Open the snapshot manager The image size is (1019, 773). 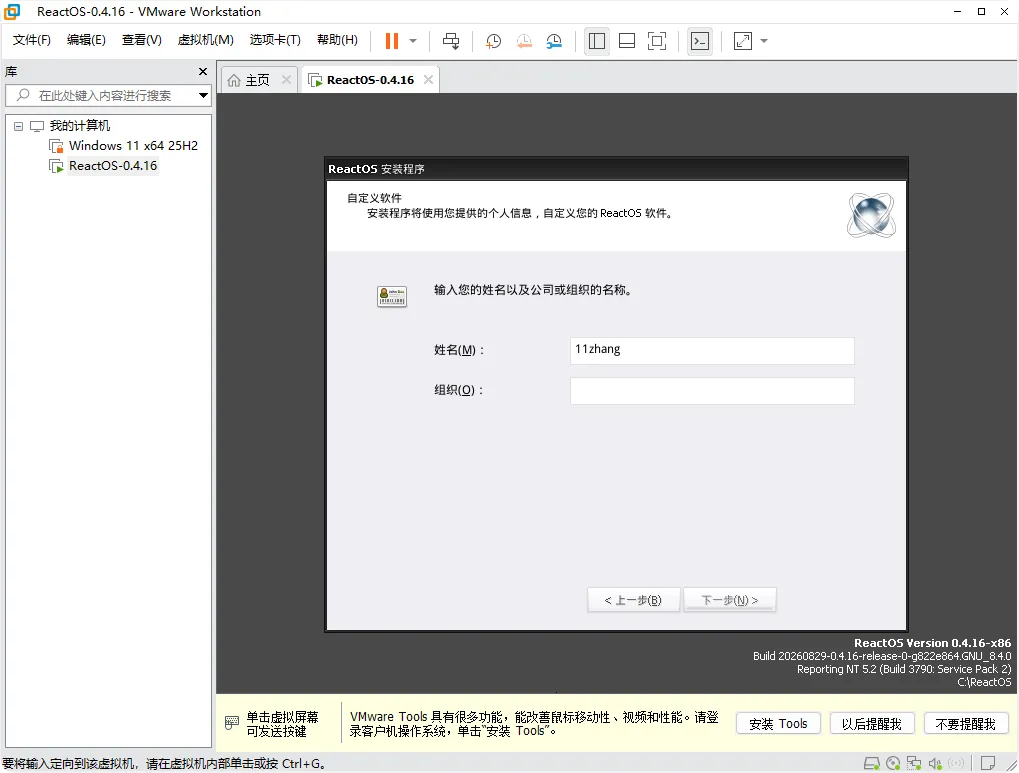554,41
